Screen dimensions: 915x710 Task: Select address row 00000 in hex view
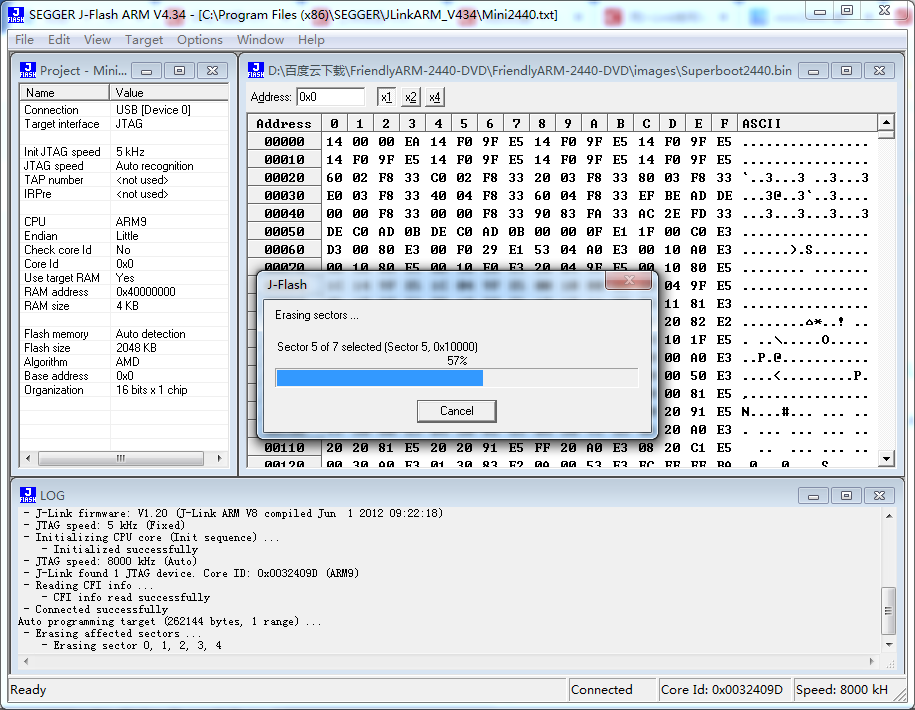(284, 142)
